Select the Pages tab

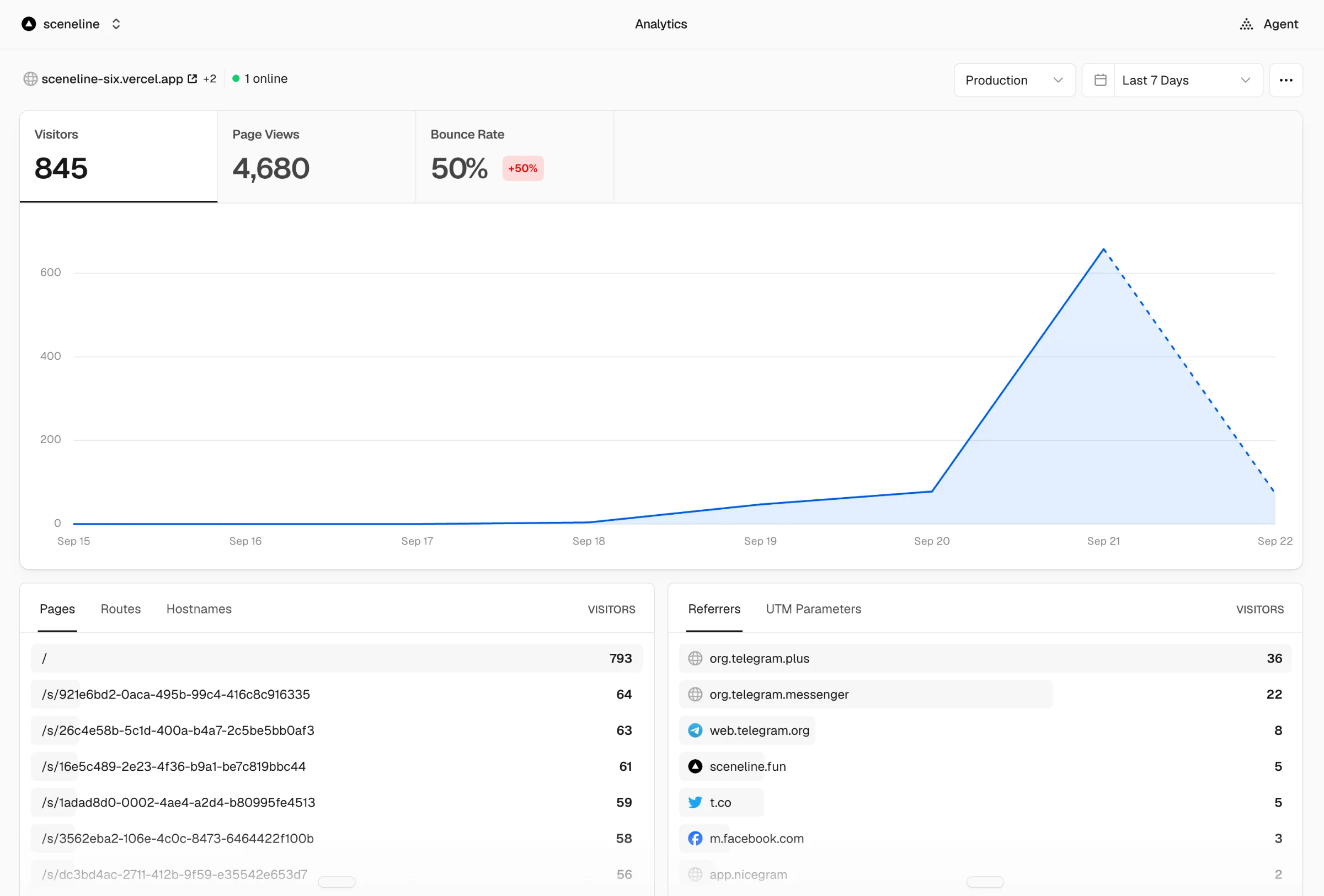click(57, 609)
